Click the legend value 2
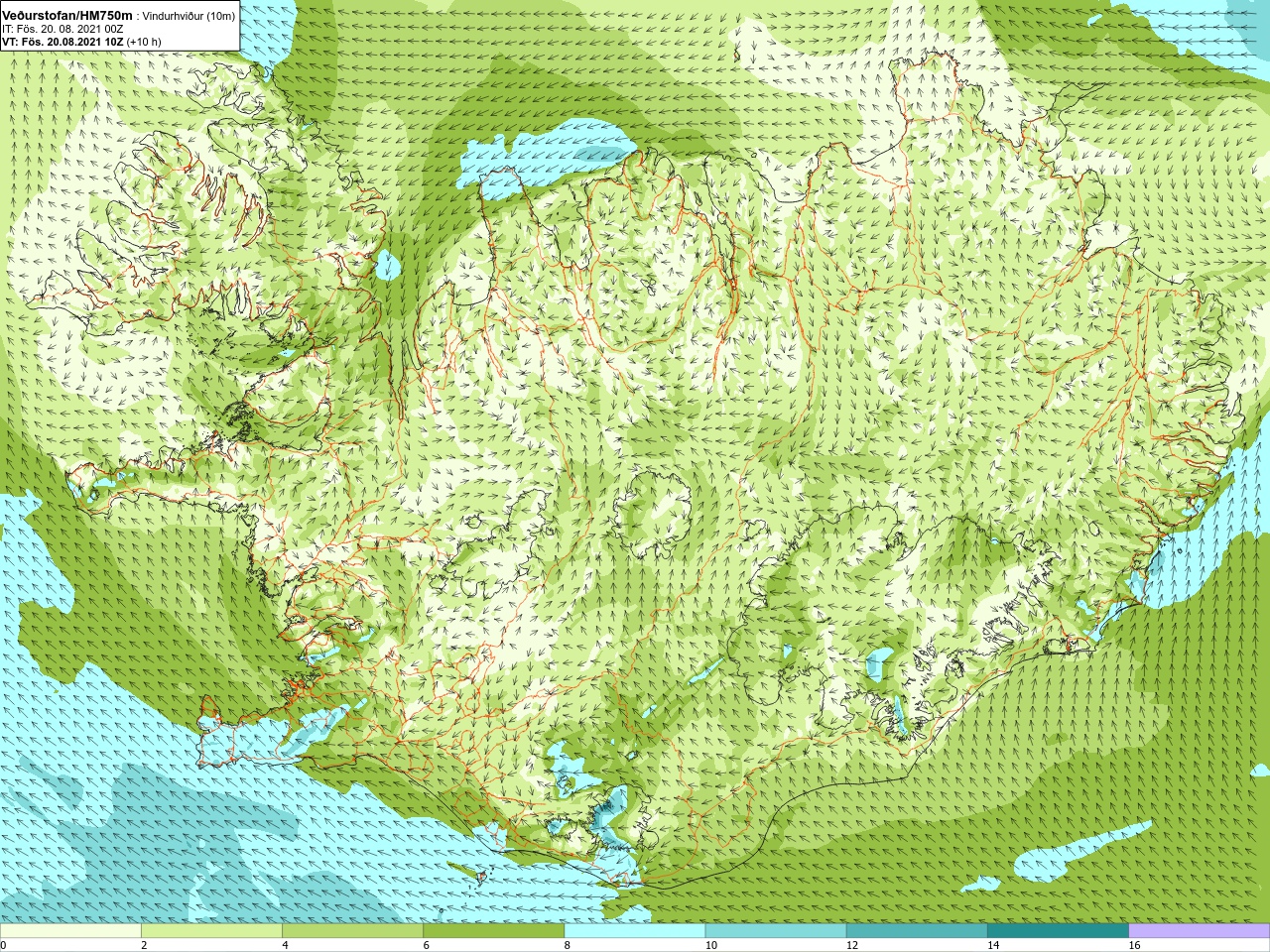 144,945
